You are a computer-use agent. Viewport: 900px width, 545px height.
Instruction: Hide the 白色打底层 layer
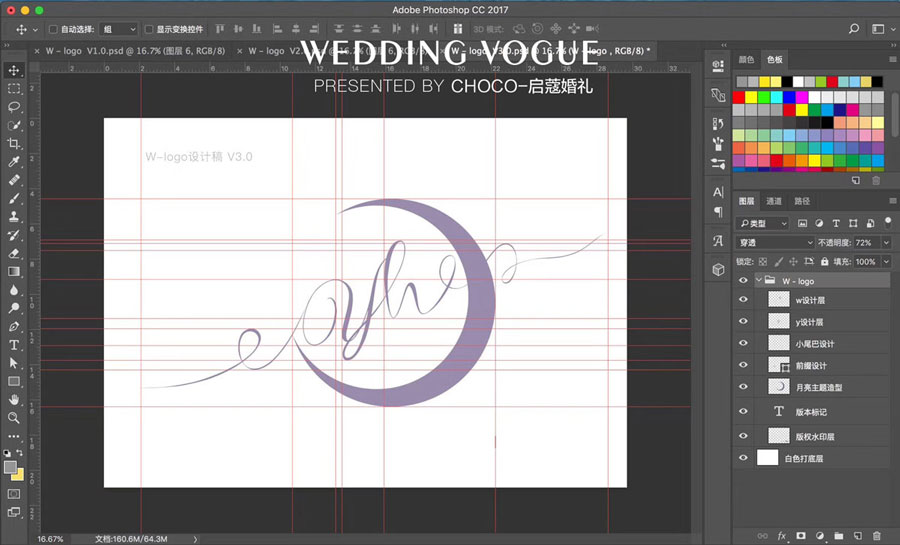point(742,458)
